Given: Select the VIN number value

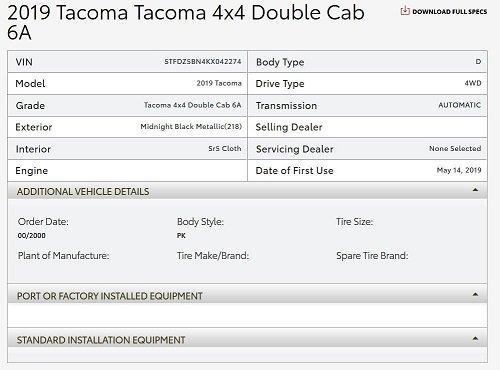Looking at the screenshot, I should [203, 62].
